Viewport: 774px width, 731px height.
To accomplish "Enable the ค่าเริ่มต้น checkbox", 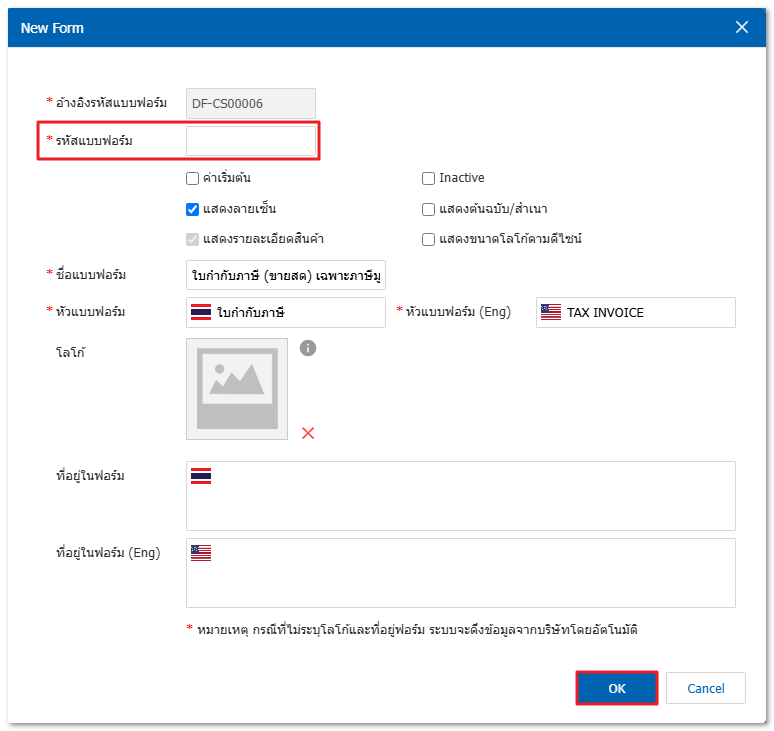I will 193,178.
